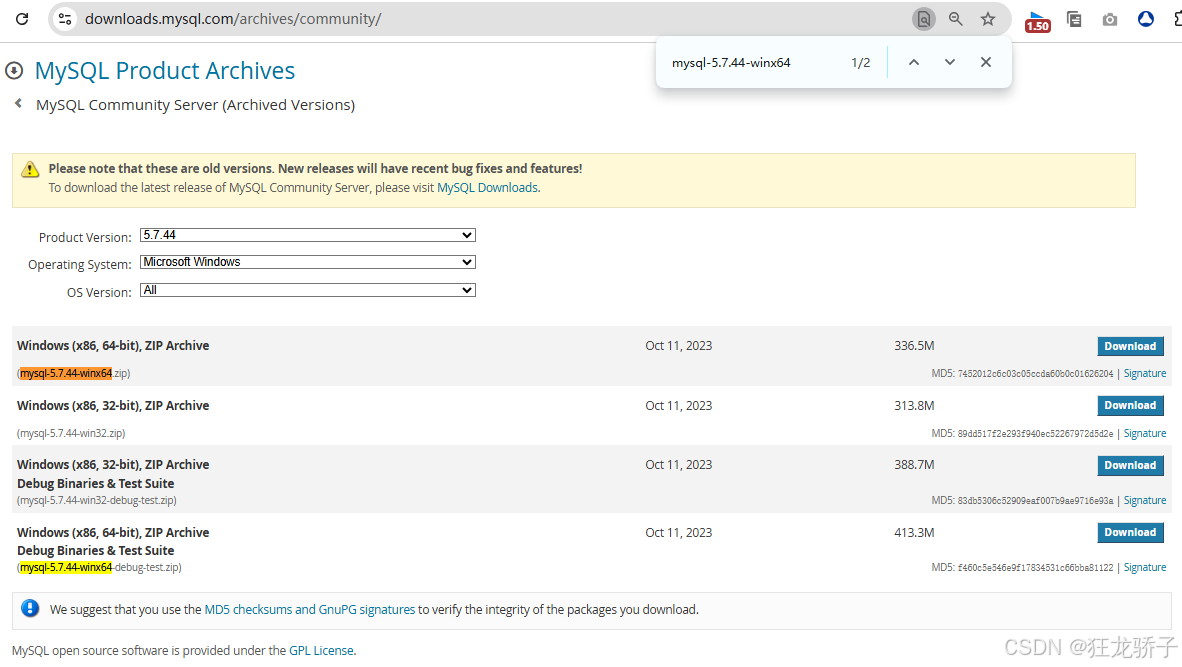This screenshot has height=667, width=1182.
Task: Click the camera screenshot extension icon
Action: click(1110, 19)
